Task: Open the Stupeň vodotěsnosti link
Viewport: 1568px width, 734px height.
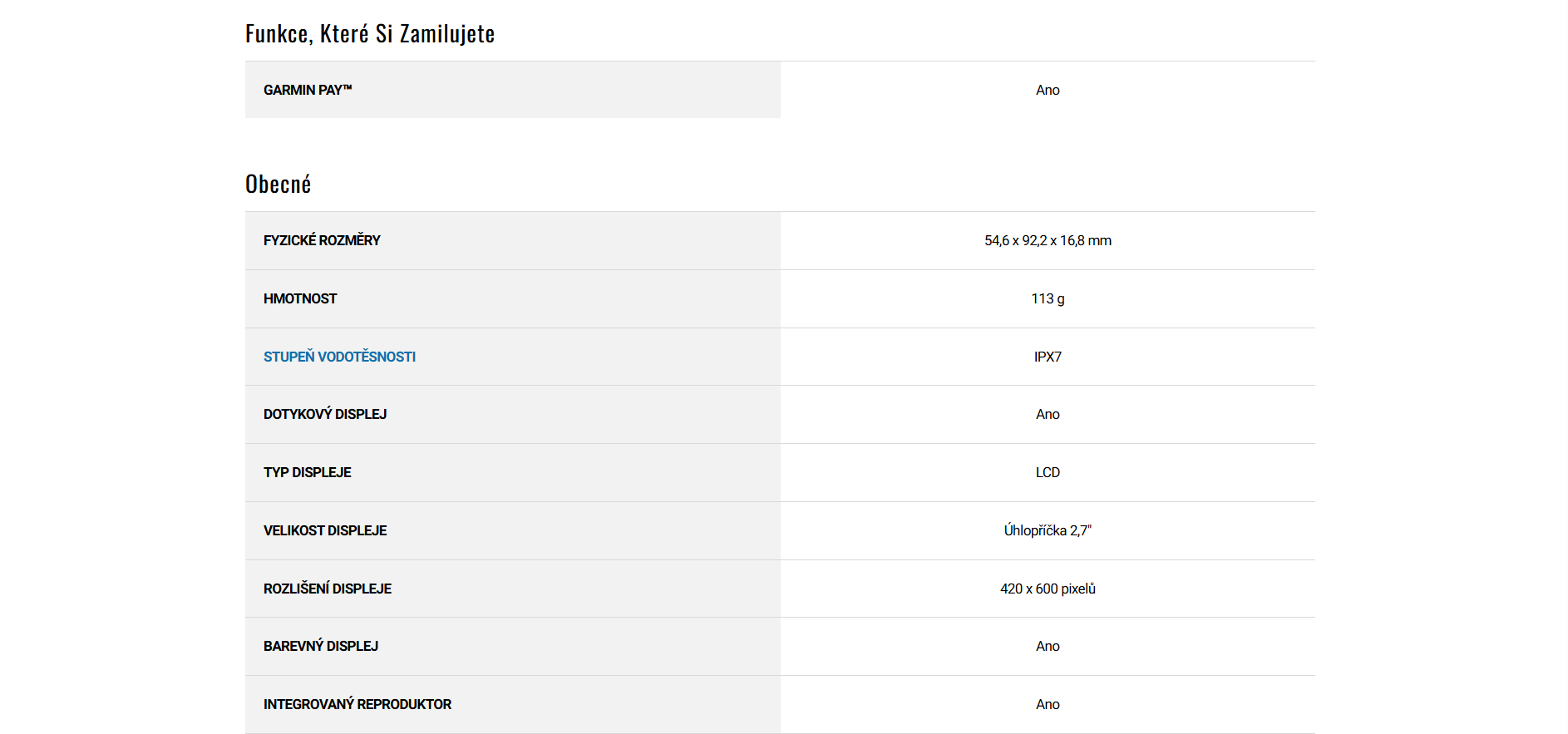Action: point(339,357)
